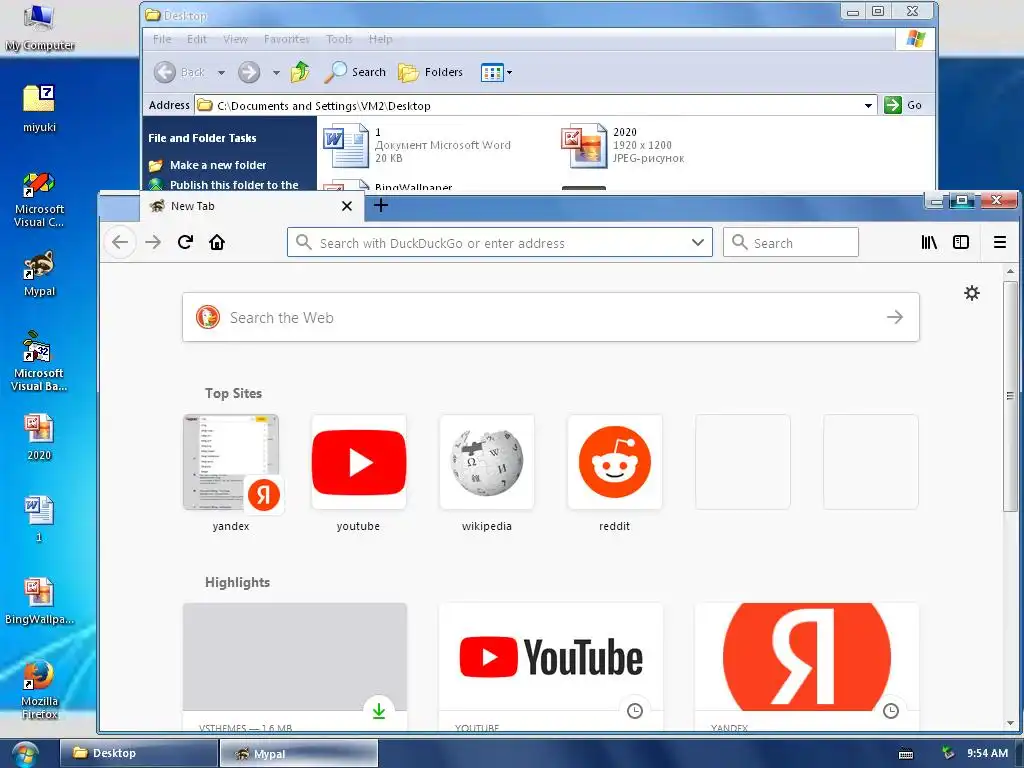This screenshot has width=1024, height=768.
Task: Open the Mypal home page button
Action: (x=217, y=242)
